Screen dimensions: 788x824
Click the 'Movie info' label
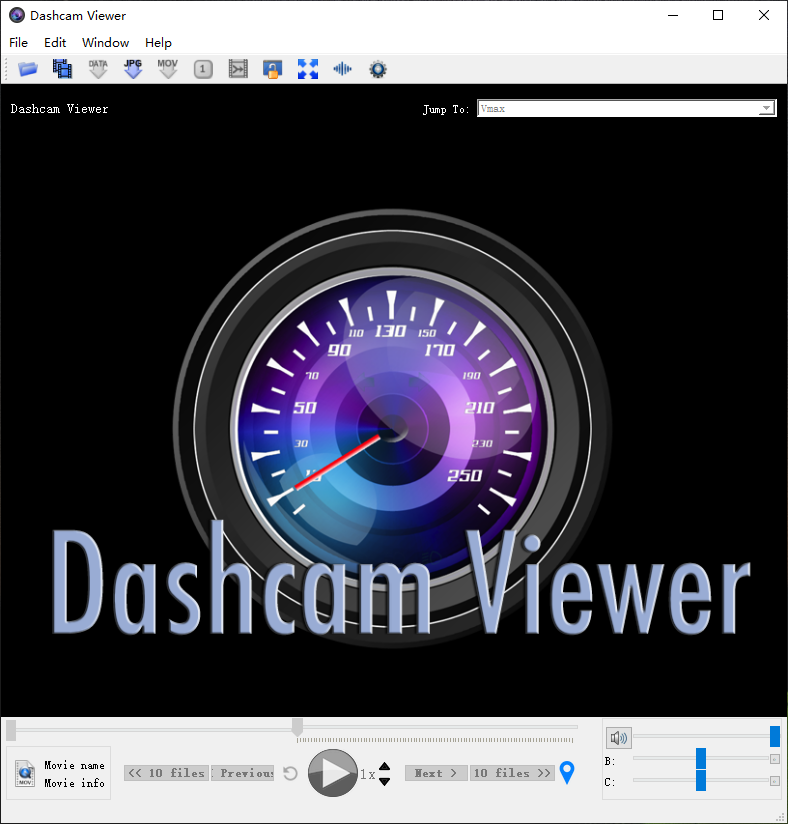click(x=74, y=783)
